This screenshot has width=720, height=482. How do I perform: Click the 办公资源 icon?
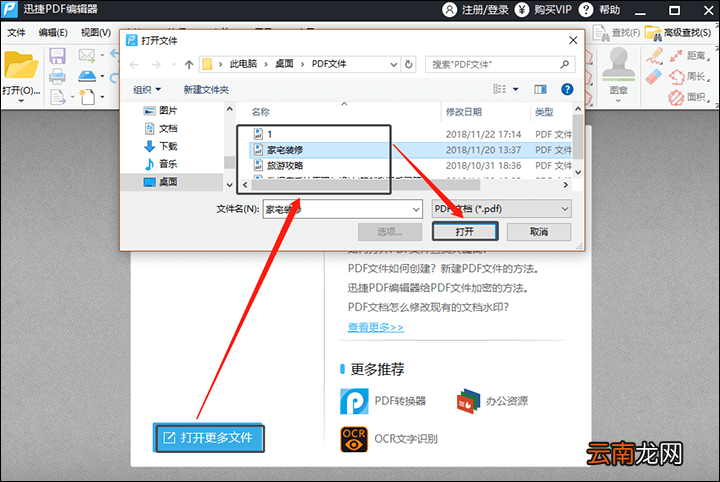pyautogui.click(x=468, y=401)
